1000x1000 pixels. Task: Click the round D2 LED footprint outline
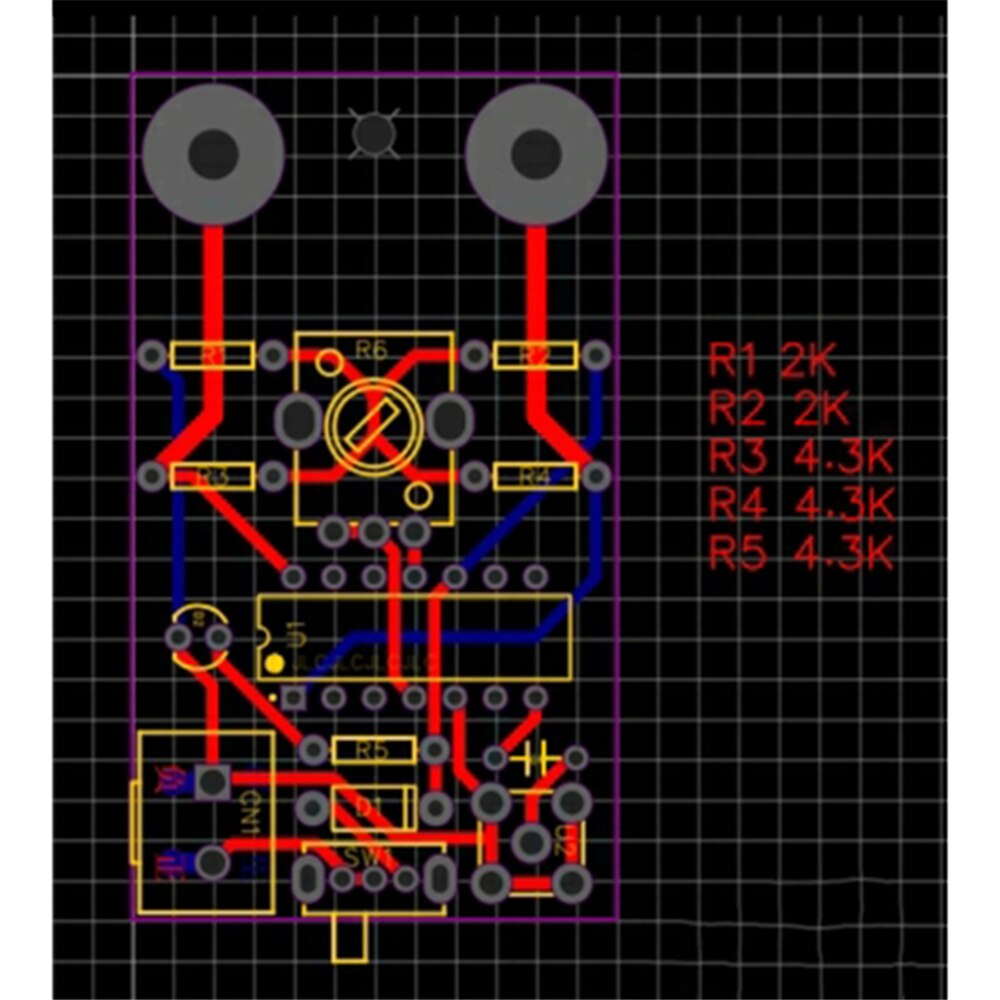point(198,637)
